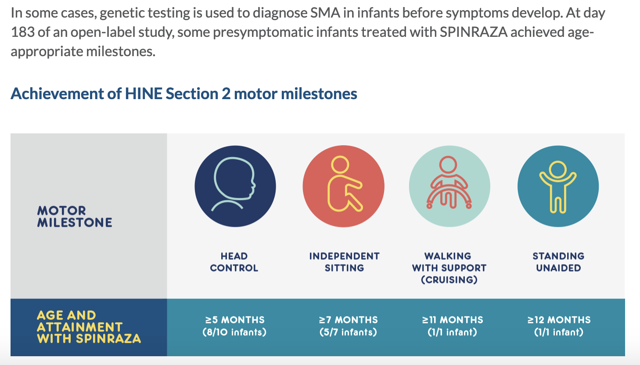Image resolution: width=640 pixels, height=365 pixels.
Task: Click the HEAD CONTROL label
Action: coord(234,262)
